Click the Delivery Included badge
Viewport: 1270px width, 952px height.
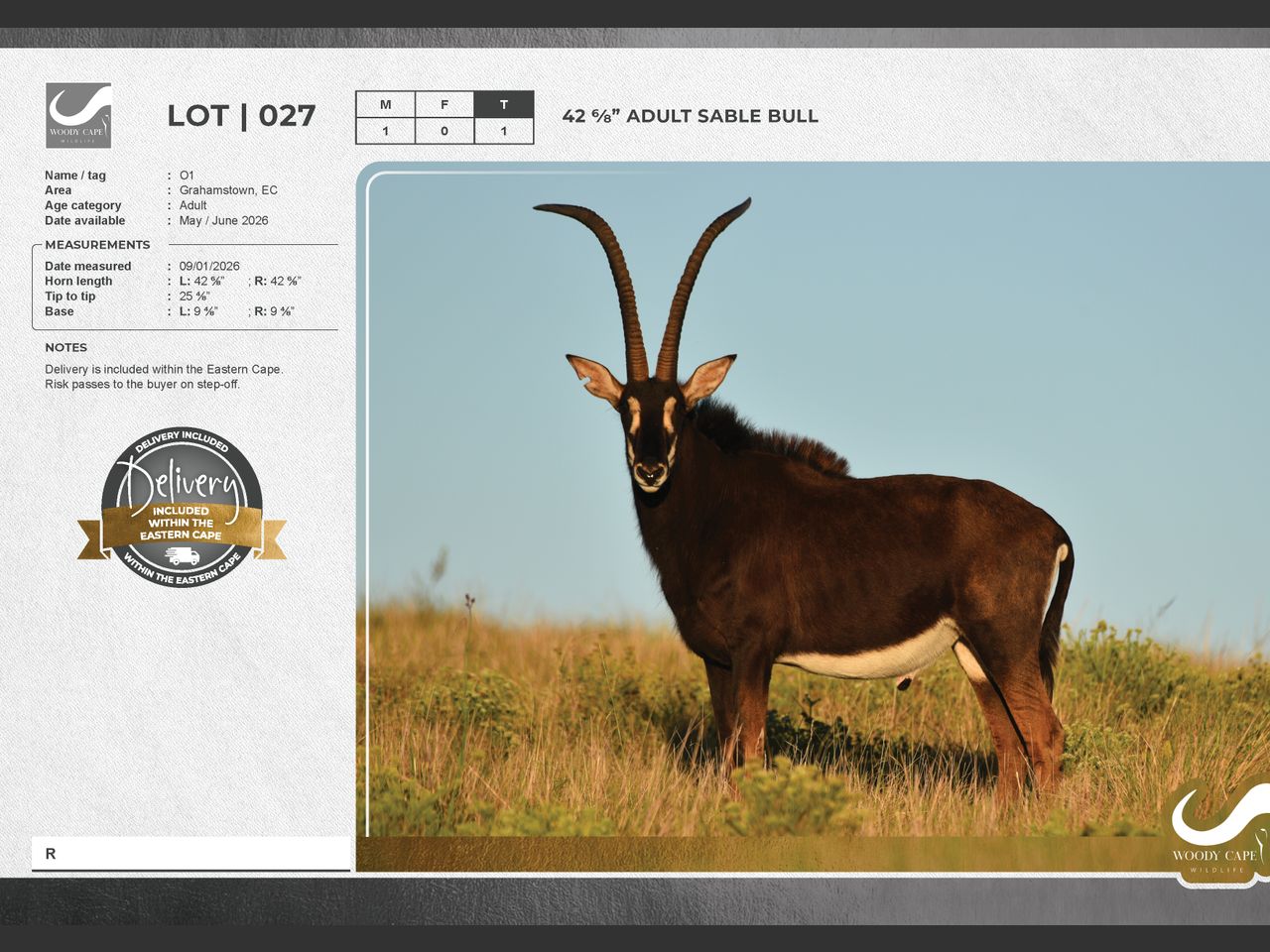click(x=182, y=508)
